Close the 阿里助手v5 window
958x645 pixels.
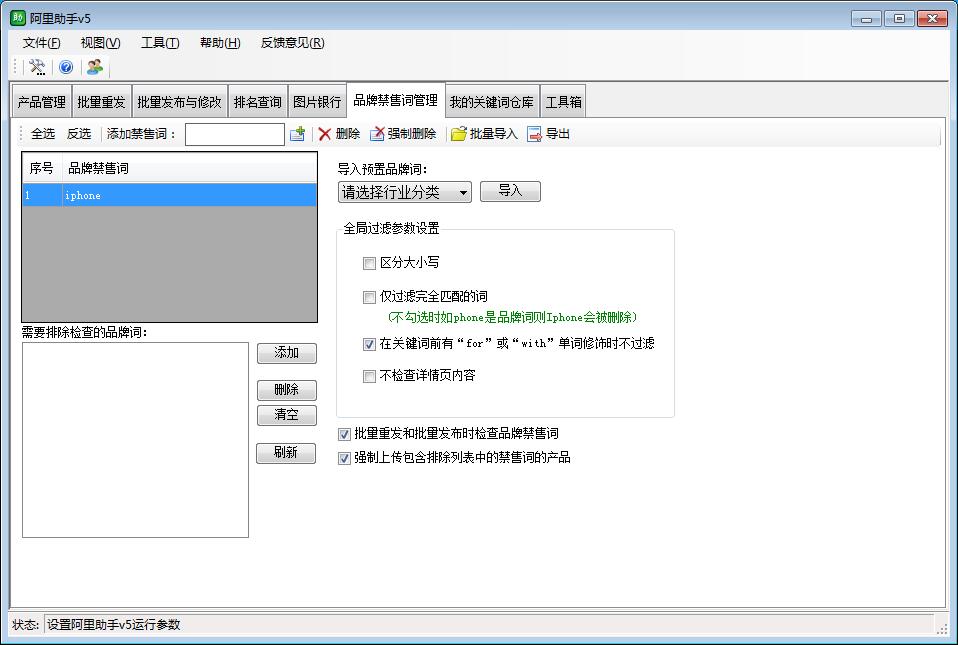click(932, 18)
